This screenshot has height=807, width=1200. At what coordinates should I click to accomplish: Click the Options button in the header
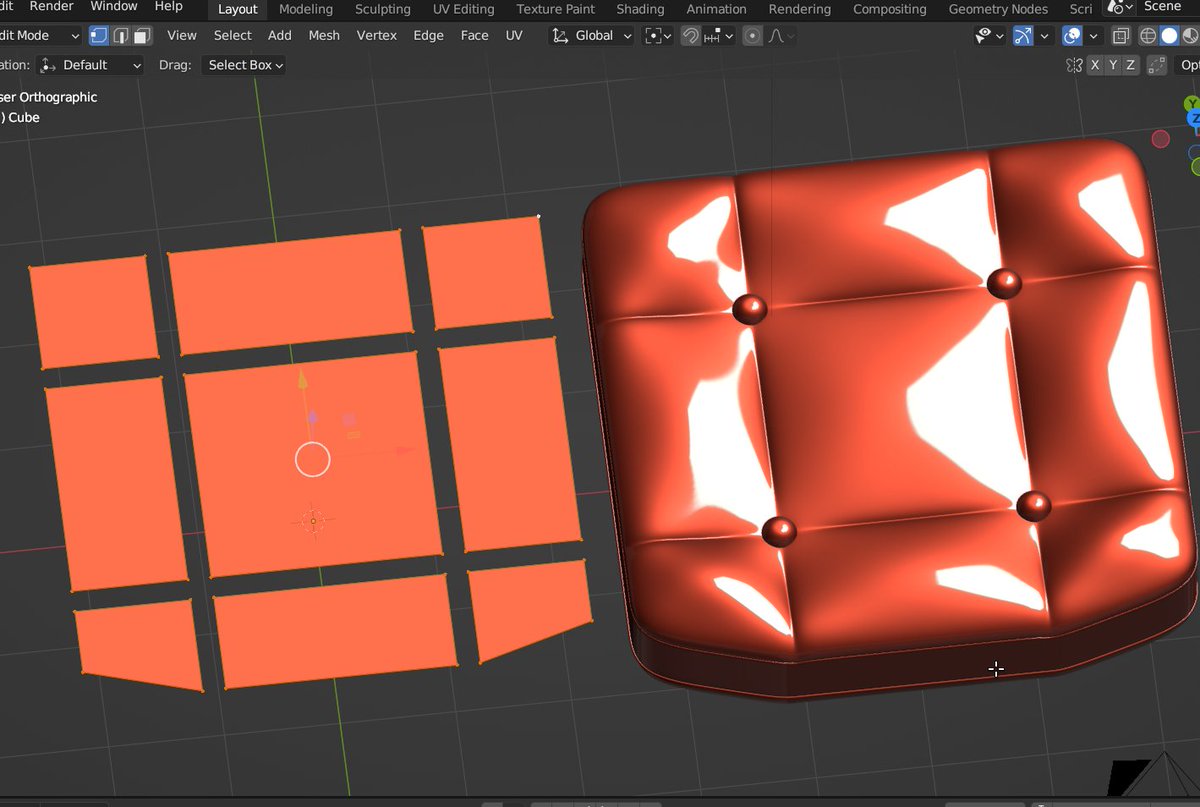[1189, 64]
